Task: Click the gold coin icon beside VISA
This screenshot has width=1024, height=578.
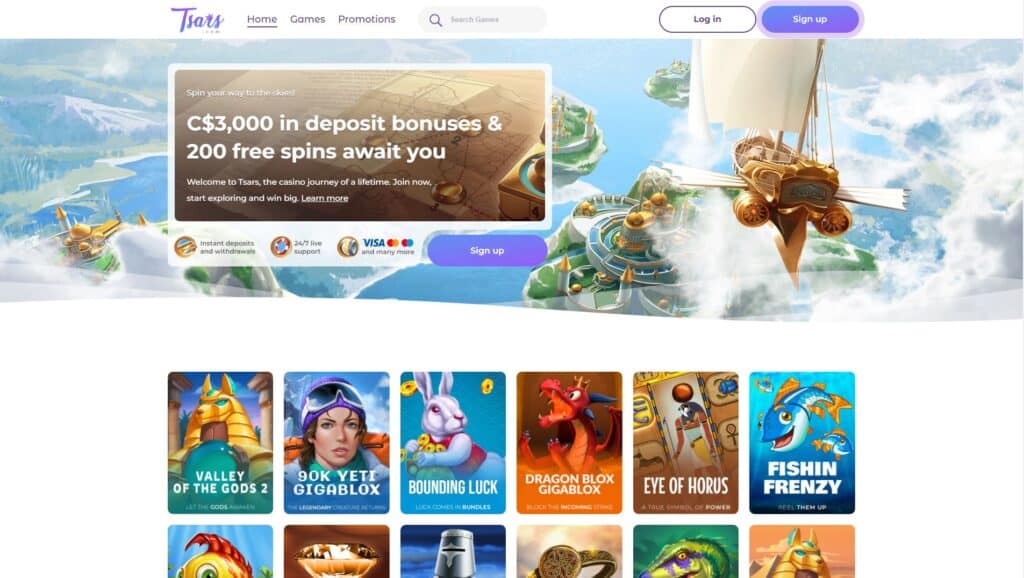Action: coord(347,247)
